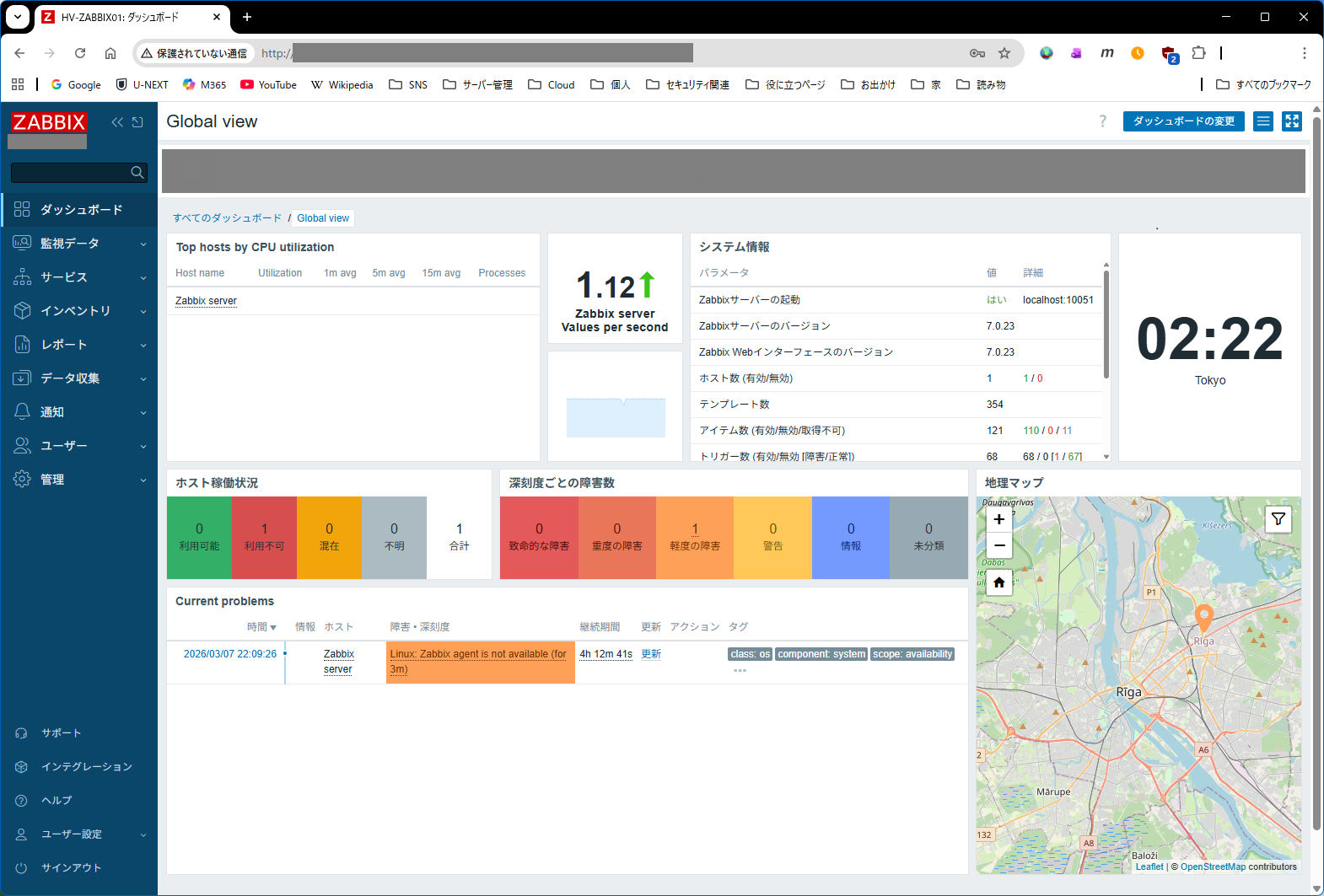Expand the 通知 chevron
This screenshot has height=896, width=1324.
(143, 413)
